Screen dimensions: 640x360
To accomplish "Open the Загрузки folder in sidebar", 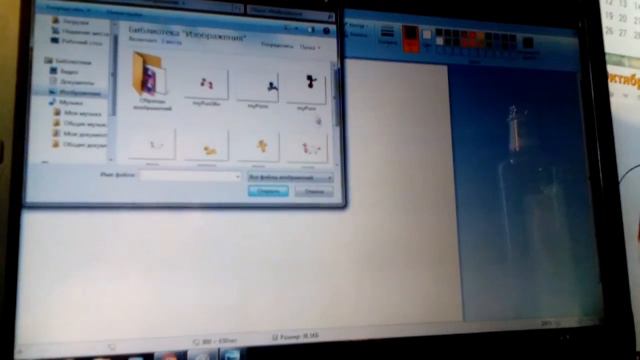I will click(x=70, y=21).
